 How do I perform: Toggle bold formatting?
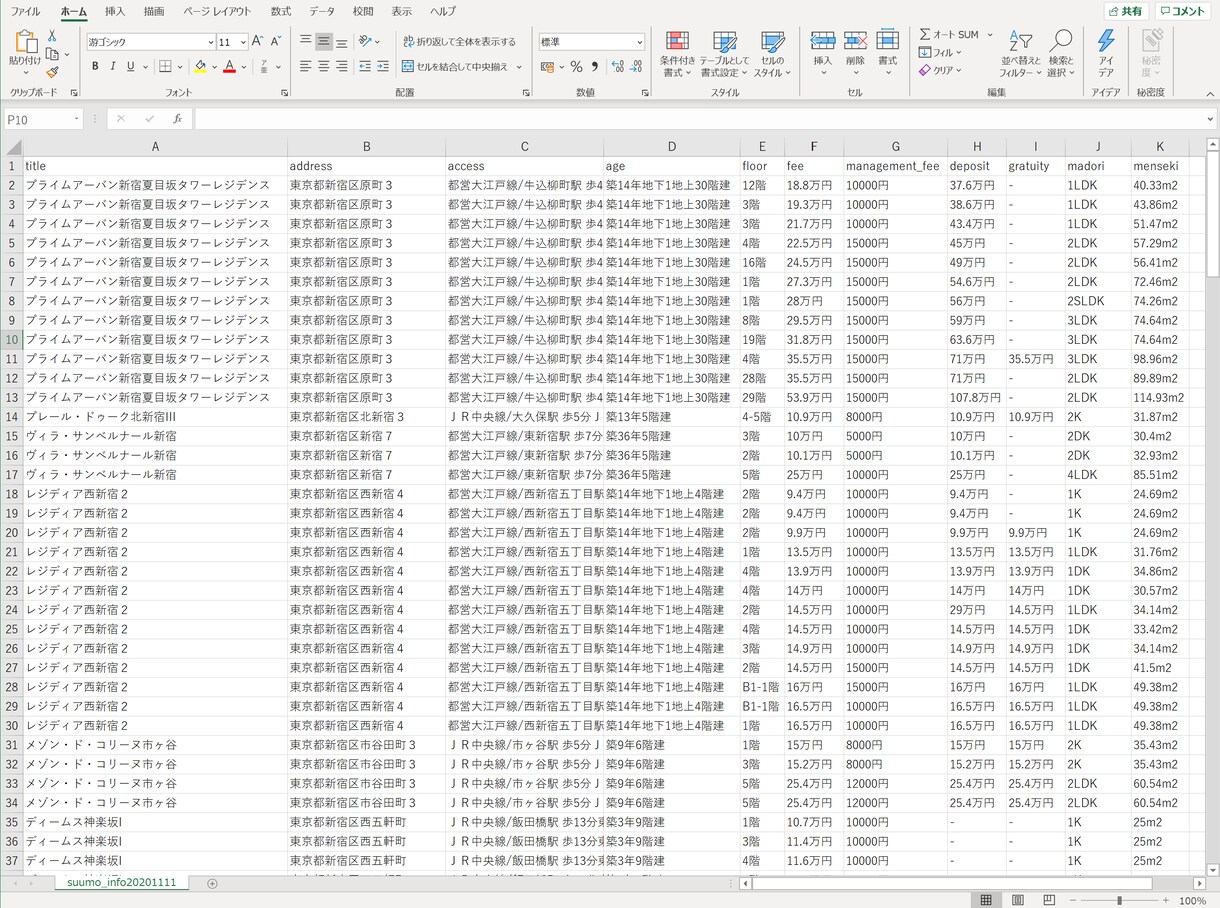[95, 67]
